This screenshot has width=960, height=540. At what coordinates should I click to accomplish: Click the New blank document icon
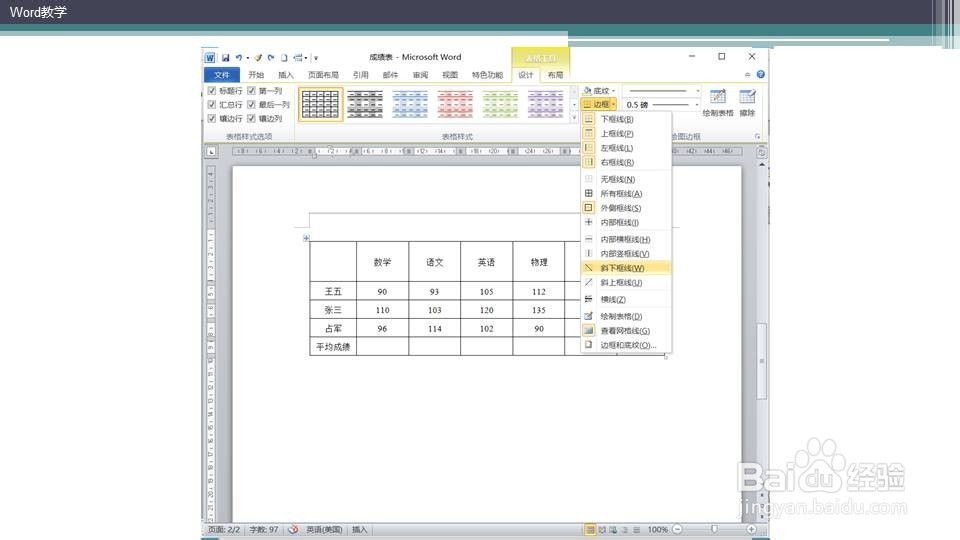point(284,58)
